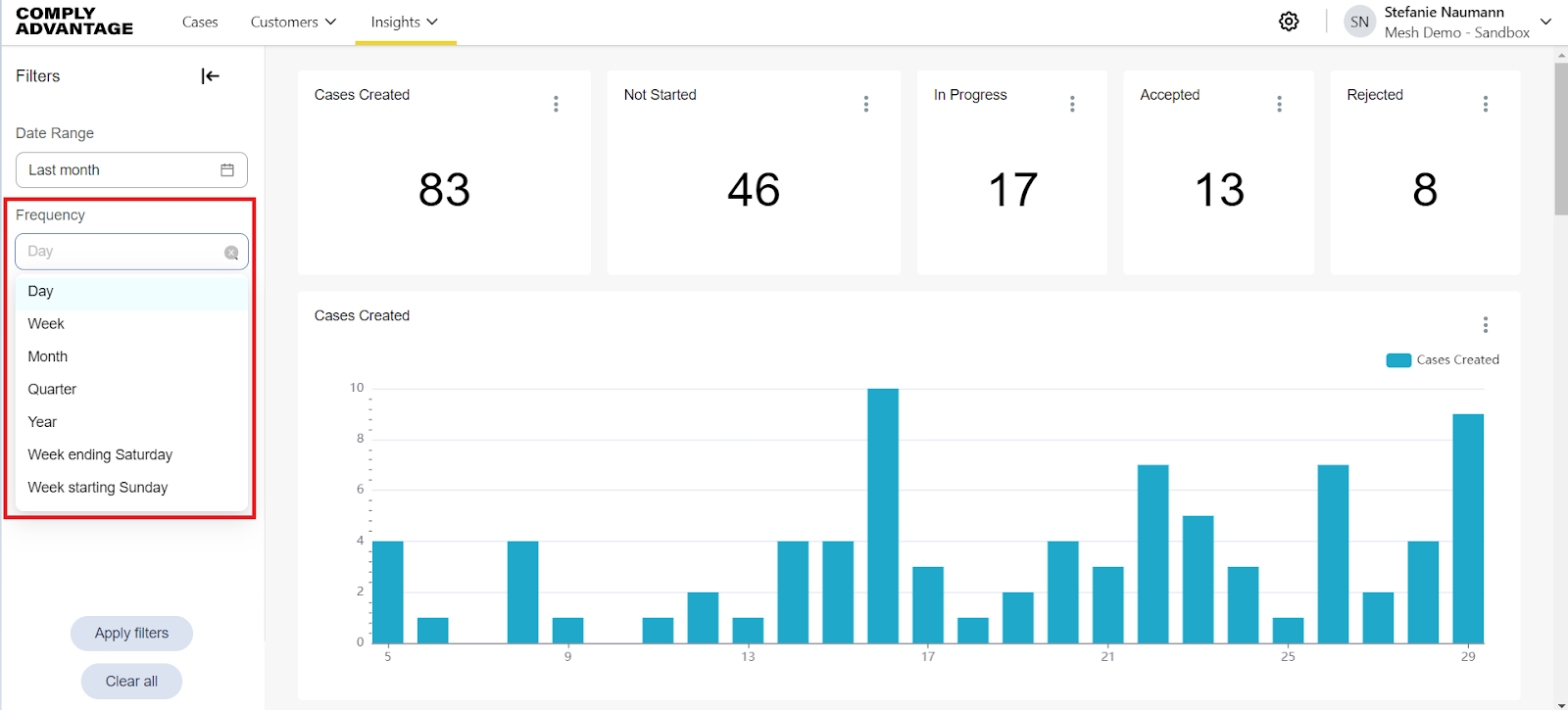Image resolution: width=1568 pixels, height=710 pixels.
Task: Open kebab menu on Accepted card
Action: pos(1279,104)
